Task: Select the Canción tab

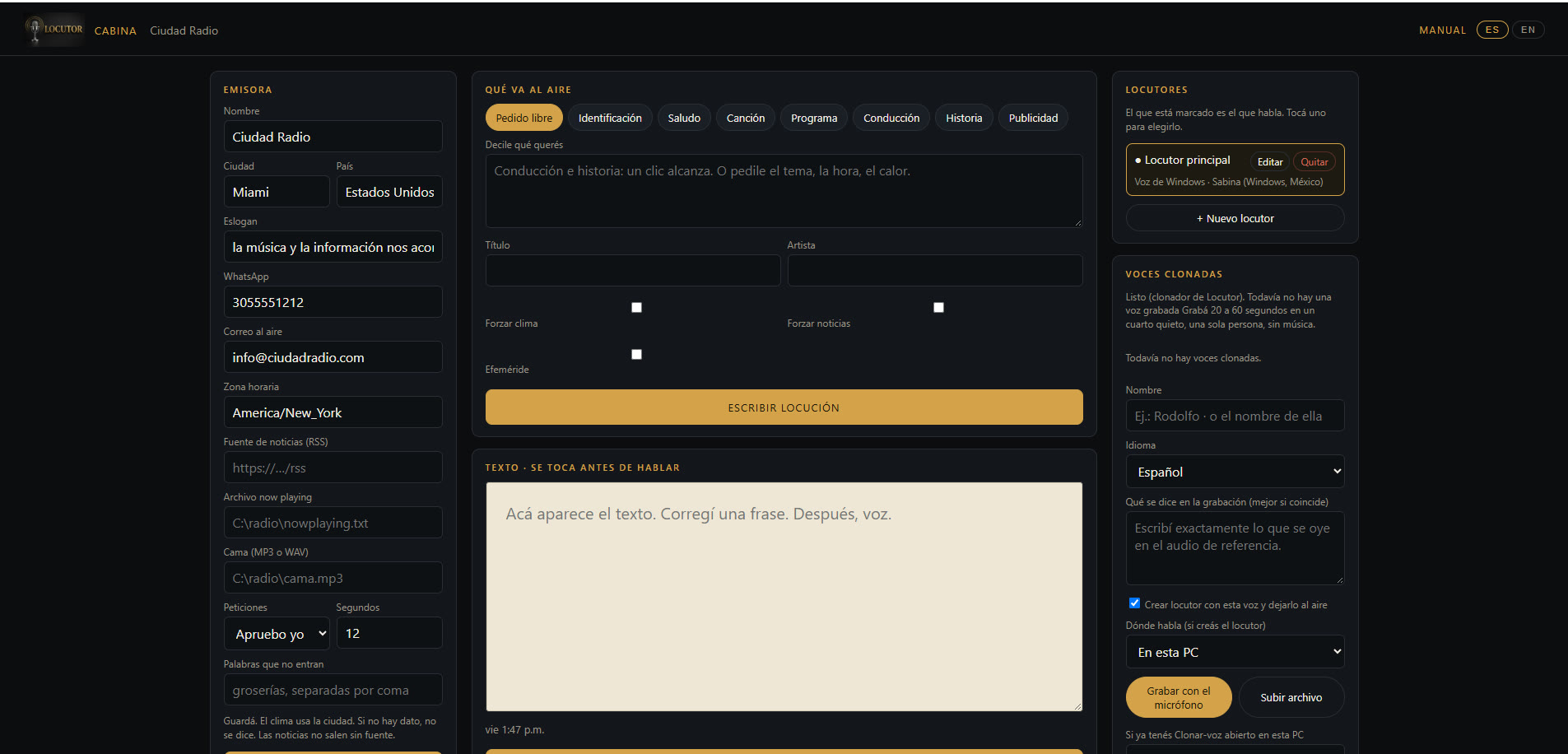Action: tap(746, 118)
